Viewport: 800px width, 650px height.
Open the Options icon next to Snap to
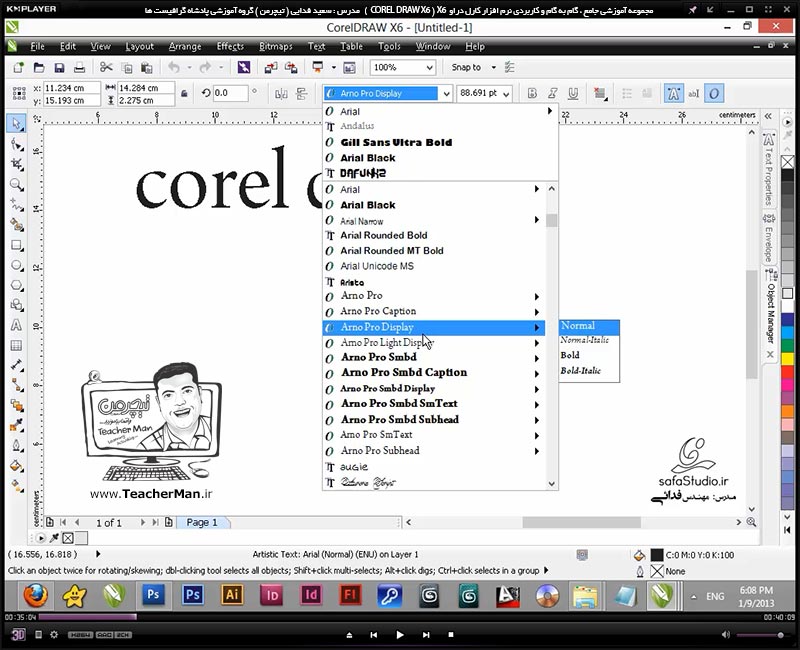pos(509,67)
